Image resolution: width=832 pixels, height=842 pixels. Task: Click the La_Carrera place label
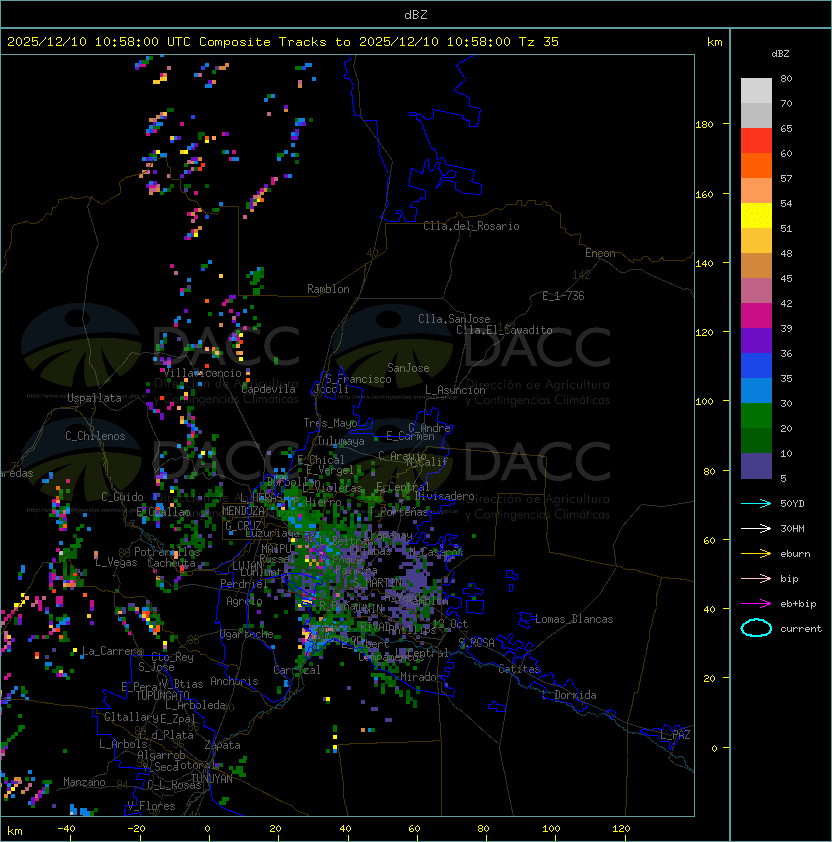point(112,651)
